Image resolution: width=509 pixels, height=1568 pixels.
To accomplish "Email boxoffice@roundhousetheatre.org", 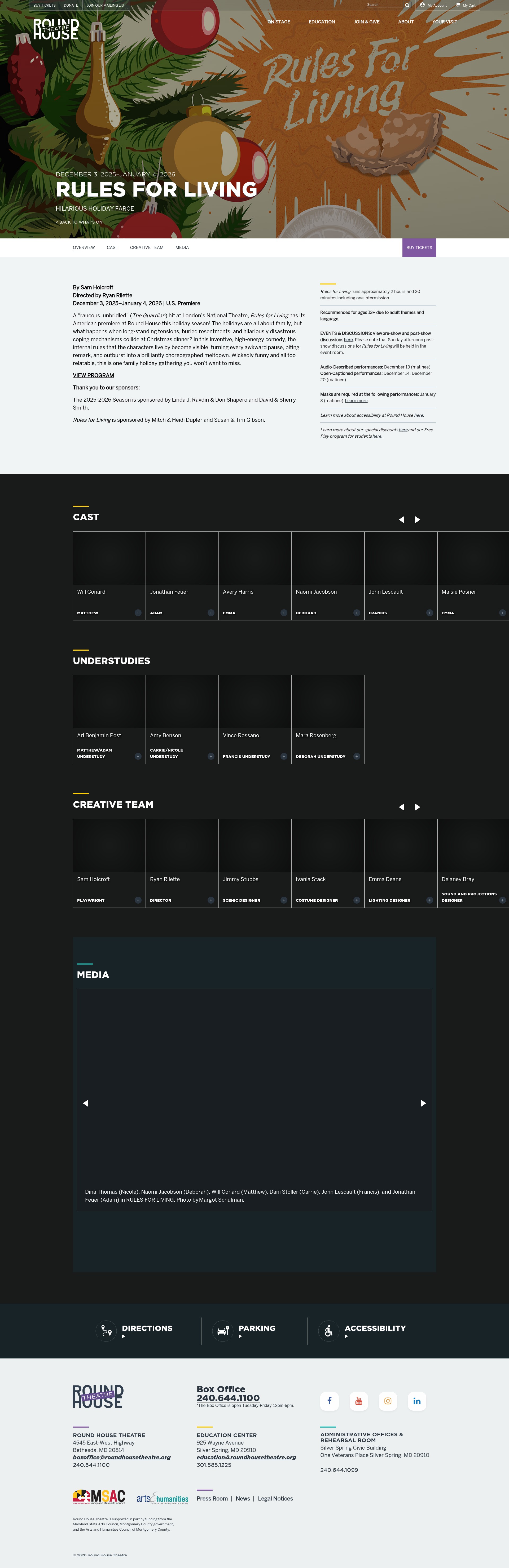I will (122, 1457).
